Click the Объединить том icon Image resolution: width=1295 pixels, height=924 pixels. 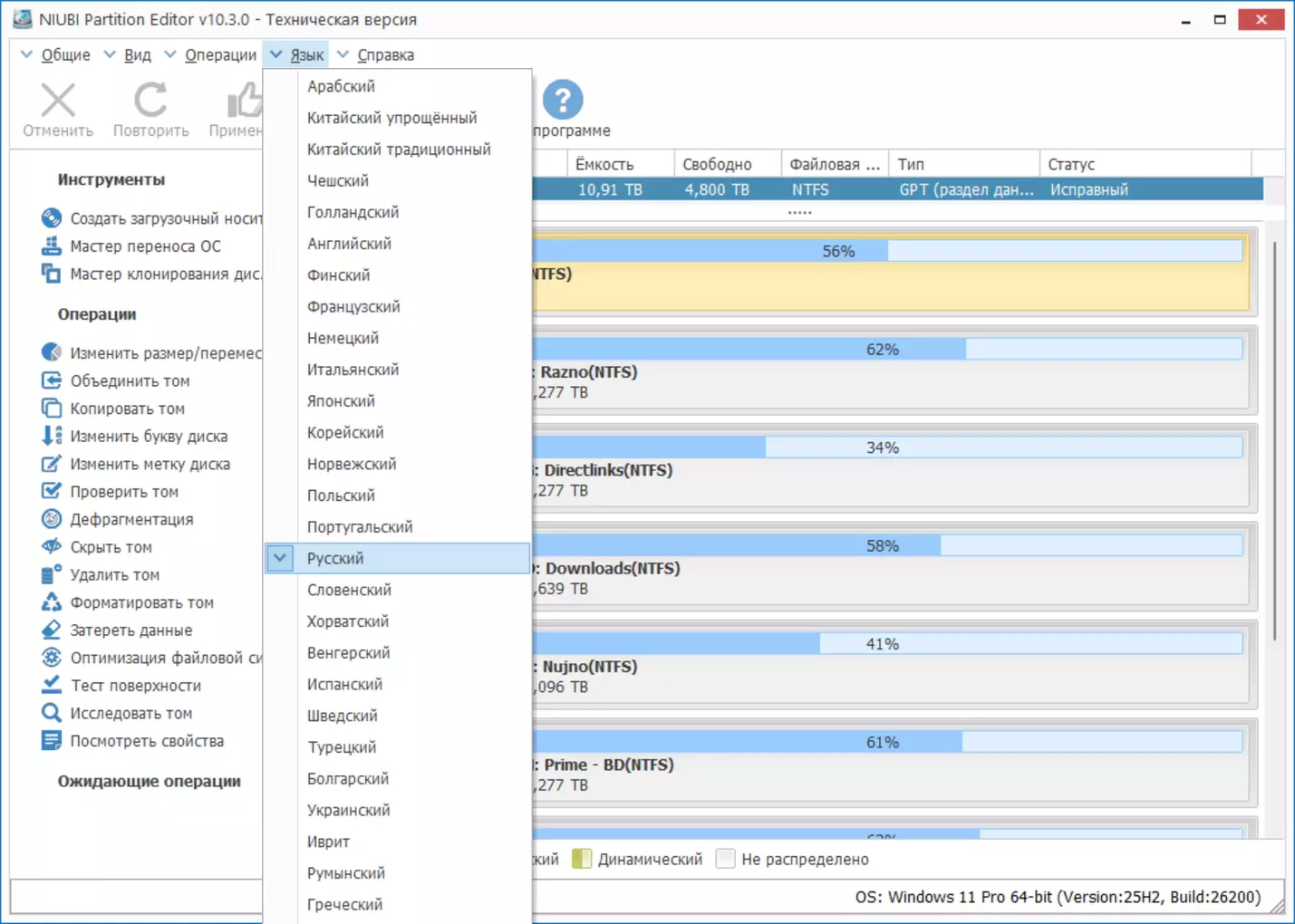coord(52,380)
